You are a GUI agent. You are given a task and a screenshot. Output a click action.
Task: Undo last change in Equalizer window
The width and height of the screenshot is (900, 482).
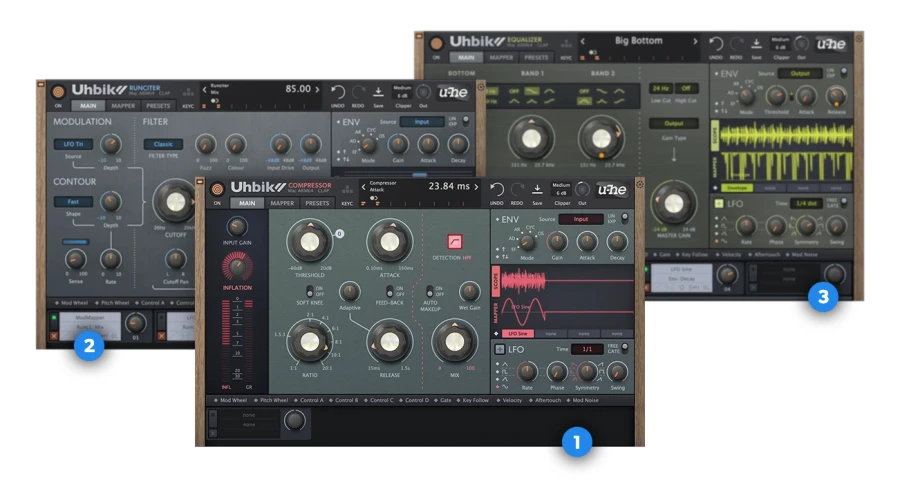[x=716, y=44]
